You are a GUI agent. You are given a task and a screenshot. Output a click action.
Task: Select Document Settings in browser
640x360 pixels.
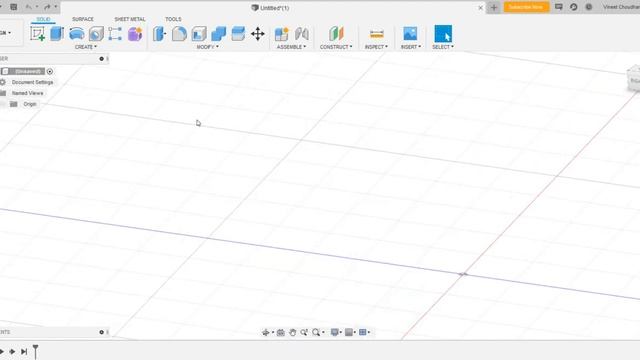coord(32,82)
